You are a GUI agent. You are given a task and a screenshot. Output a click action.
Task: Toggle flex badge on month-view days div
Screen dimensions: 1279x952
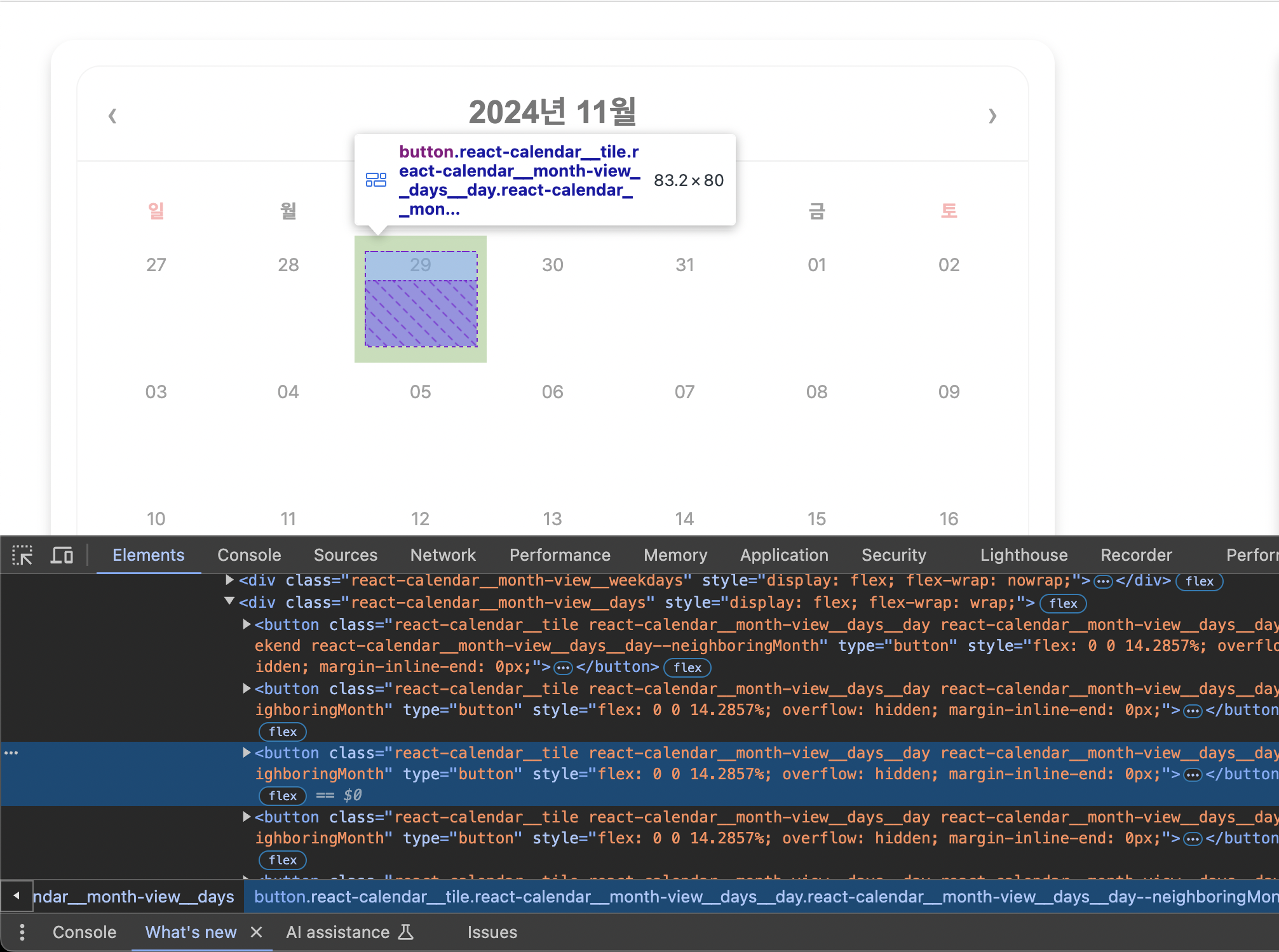[x=1063, y=603]
